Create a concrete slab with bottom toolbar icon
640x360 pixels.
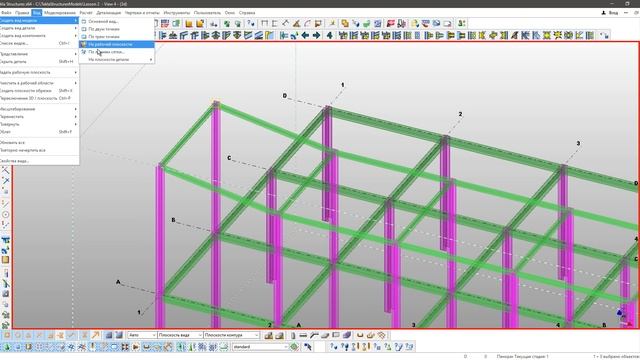(x=325, y=336)
